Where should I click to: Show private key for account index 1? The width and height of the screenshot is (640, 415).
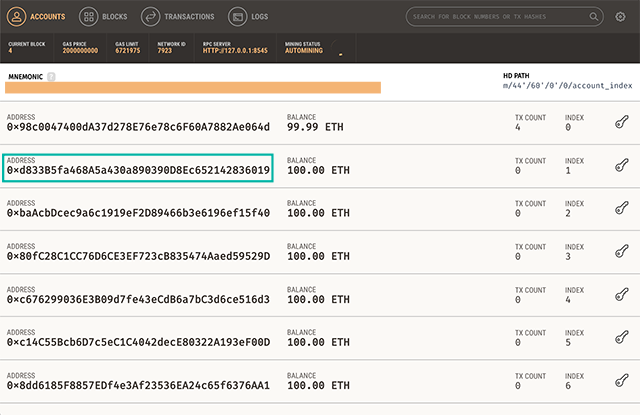click(x=621, y=167)
